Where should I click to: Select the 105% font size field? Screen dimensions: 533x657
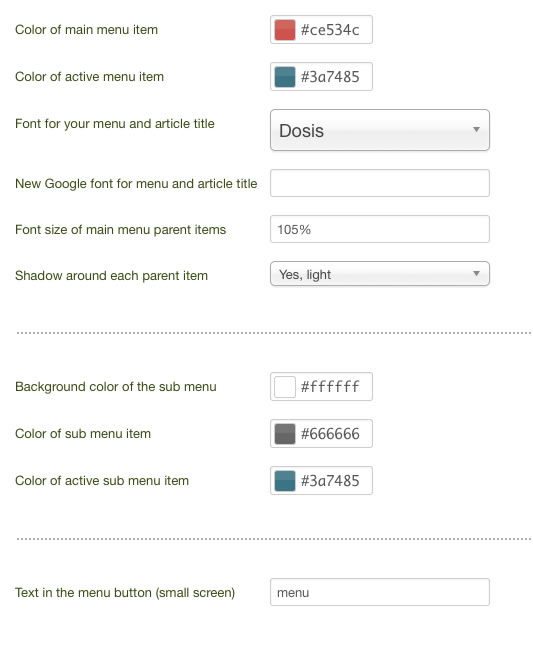(380, 229)
